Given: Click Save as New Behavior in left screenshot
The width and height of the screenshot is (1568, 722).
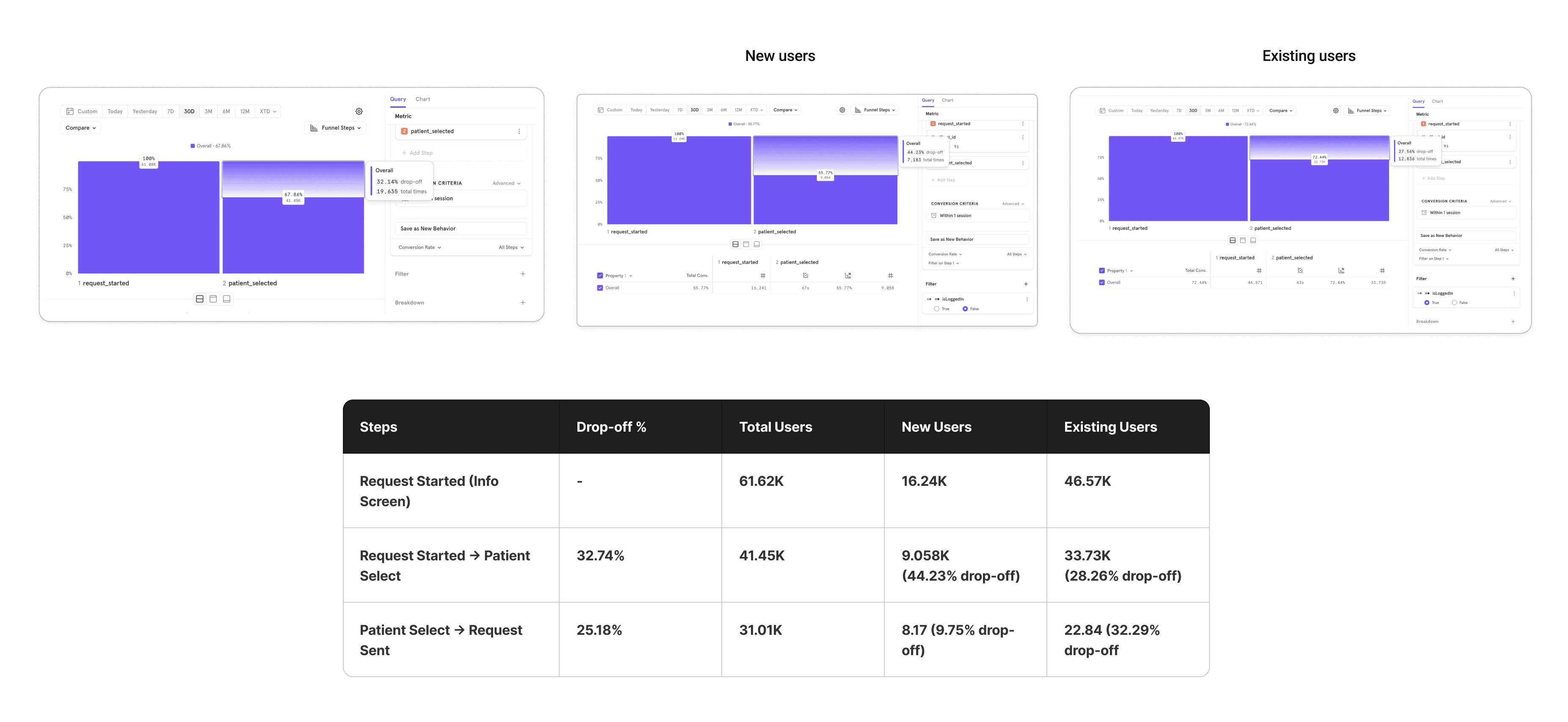Looking at the screenshot, I should point(461,229).
